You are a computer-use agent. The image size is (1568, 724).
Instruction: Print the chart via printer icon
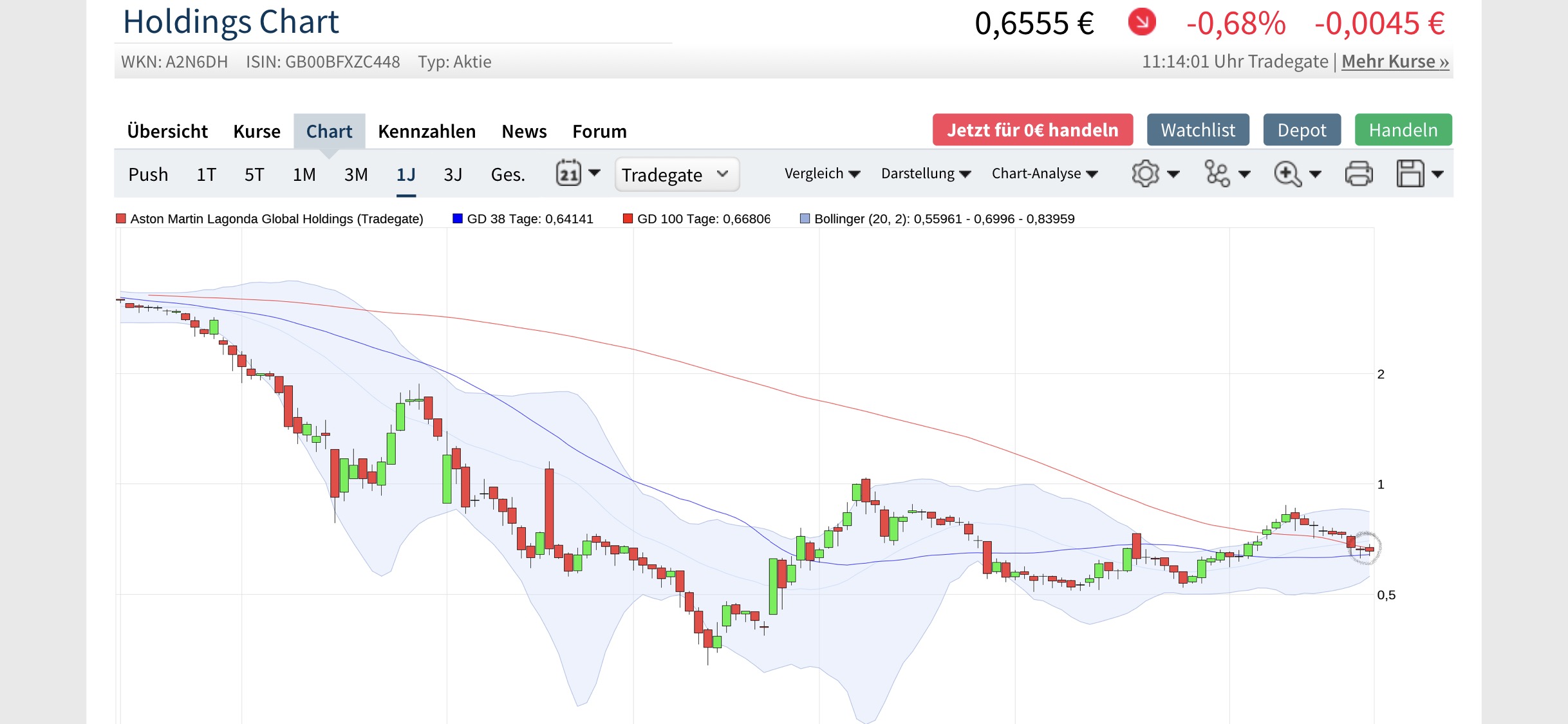pos(1359,174)
